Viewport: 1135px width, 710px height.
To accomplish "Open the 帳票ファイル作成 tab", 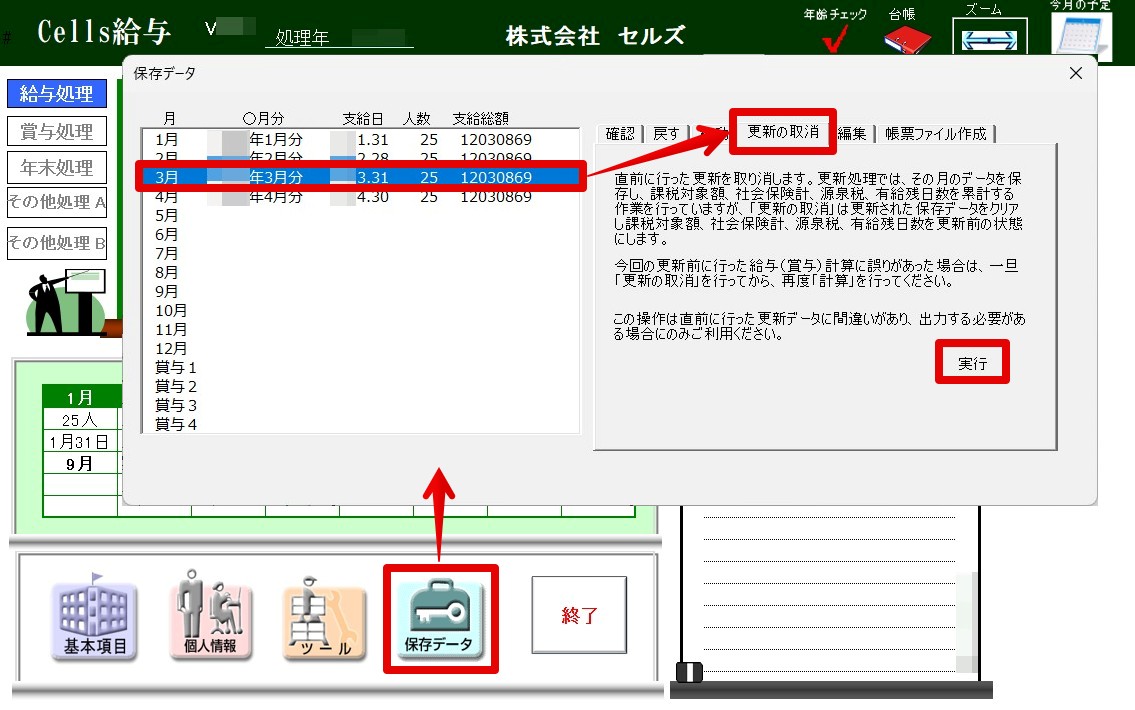I will 935,134.
